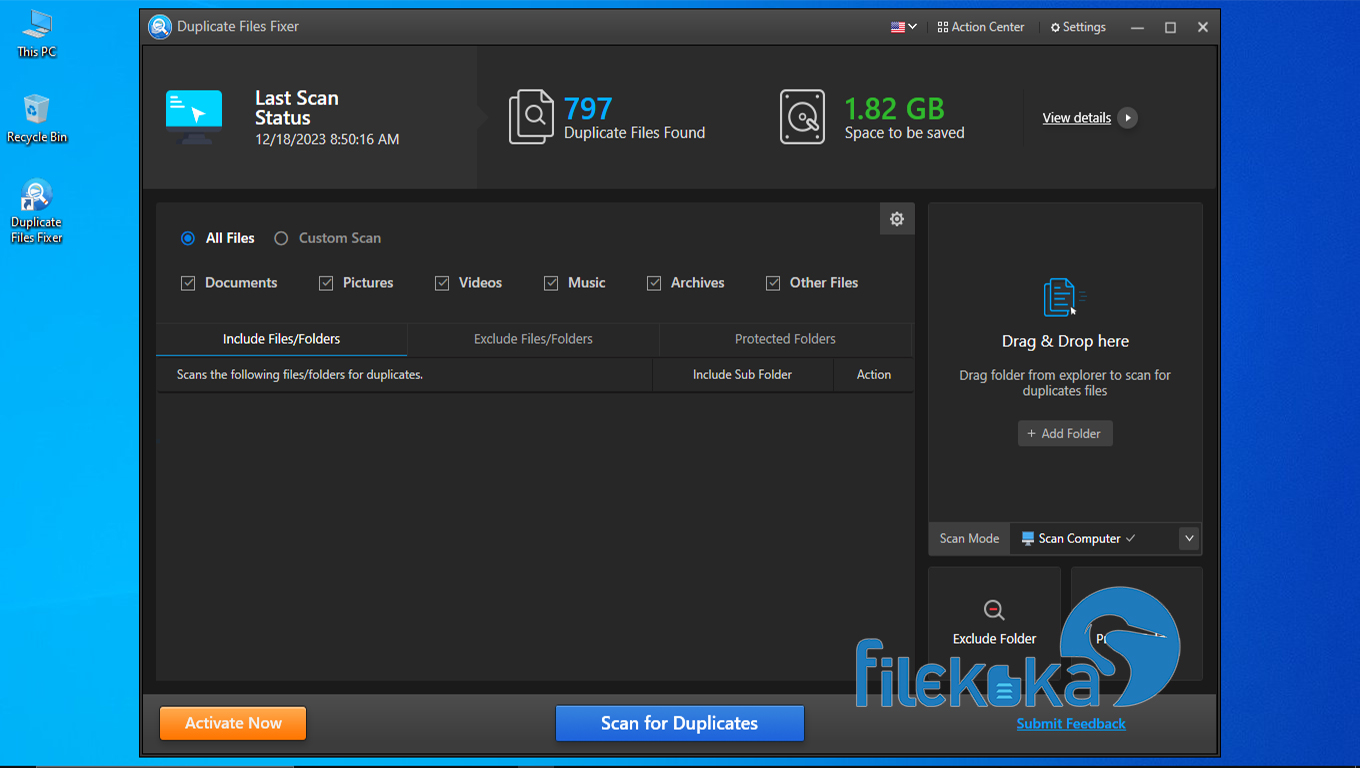The height and width of the screenshot is (768, 1360).
Task: Minimize the Duplicate Files Fixer window
Action: [x=1137, y=27]
